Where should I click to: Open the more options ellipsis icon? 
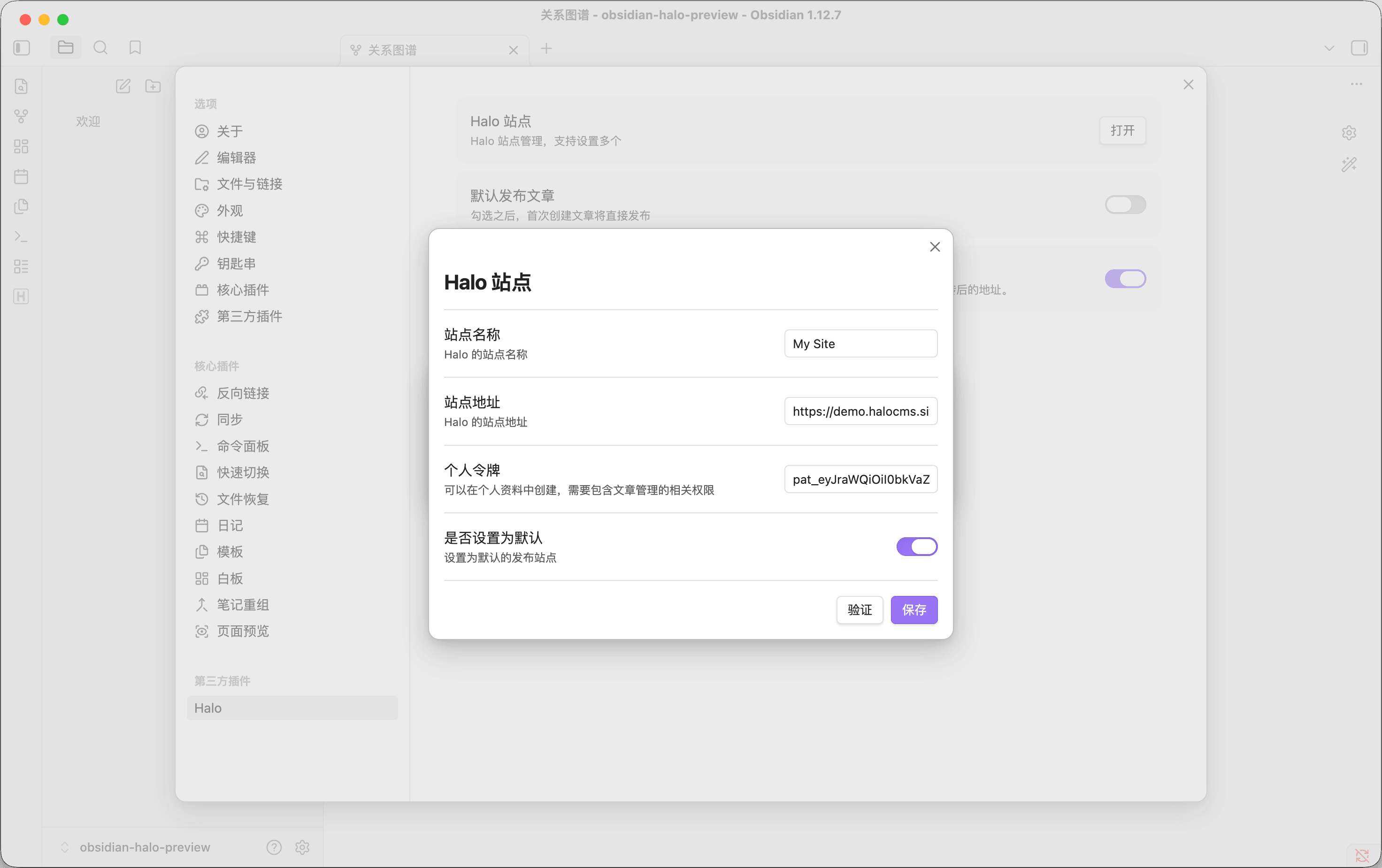[x=1356, y=84]
